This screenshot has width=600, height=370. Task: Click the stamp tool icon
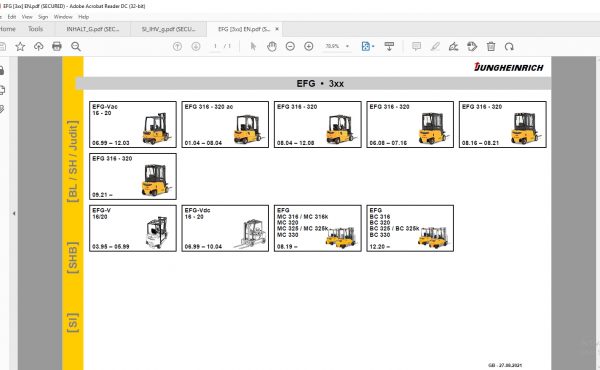coord(472,47)
